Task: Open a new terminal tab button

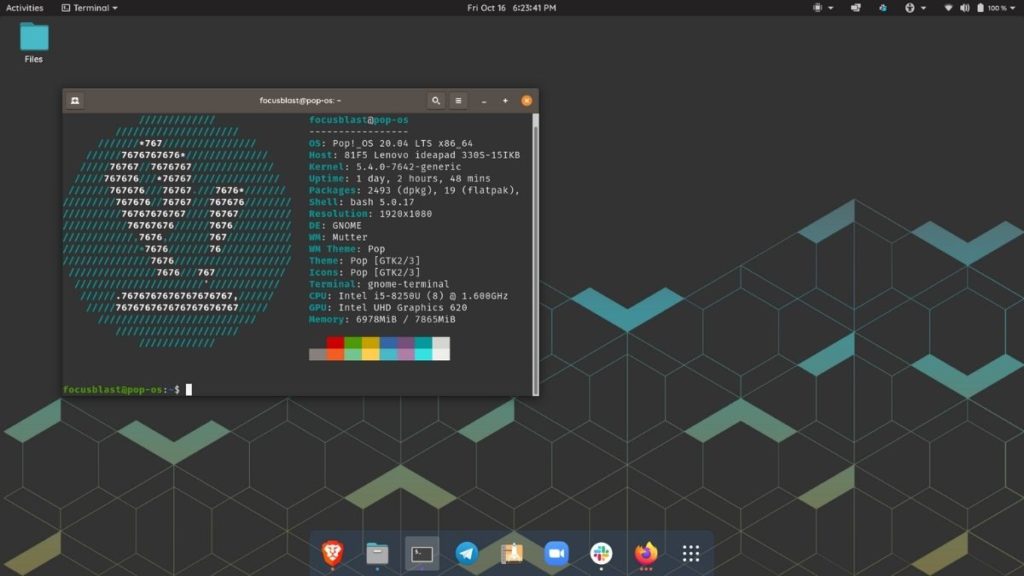Action: click(x=75, y=101)
